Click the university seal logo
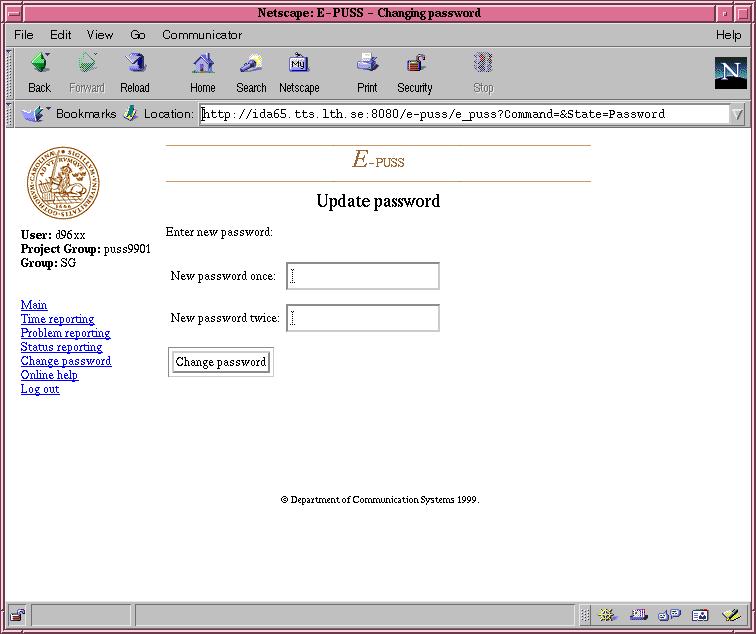Image resolution: width=756 pixels, height=634 pixels. coord(63,183)
